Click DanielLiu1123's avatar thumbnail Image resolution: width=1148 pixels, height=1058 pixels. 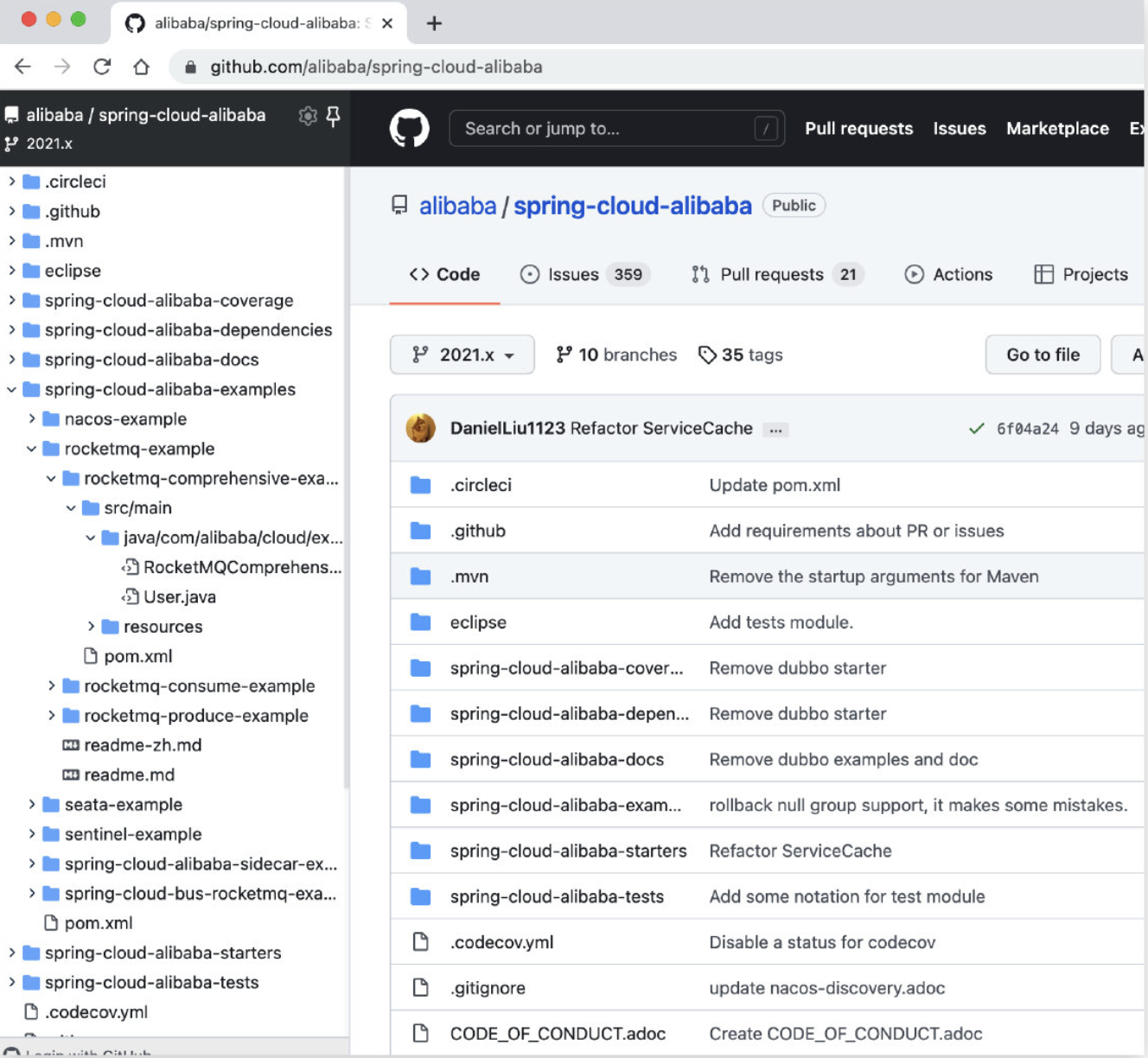pos(421,428)
